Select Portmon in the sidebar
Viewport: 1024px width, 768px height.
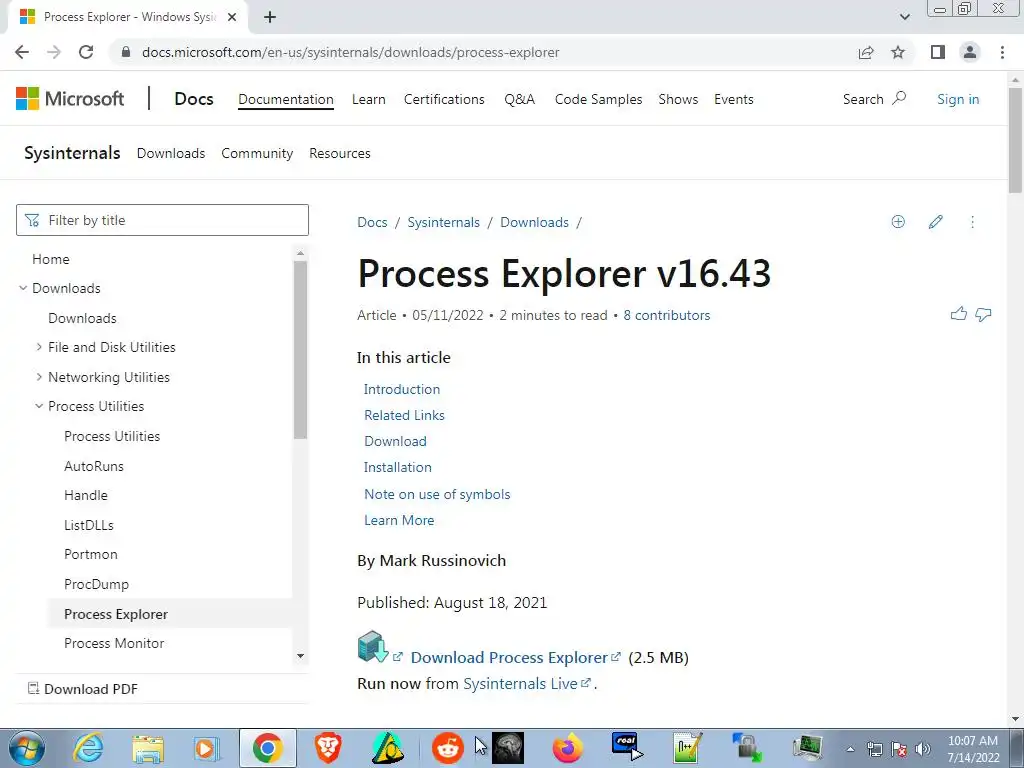tap(91, 554)
